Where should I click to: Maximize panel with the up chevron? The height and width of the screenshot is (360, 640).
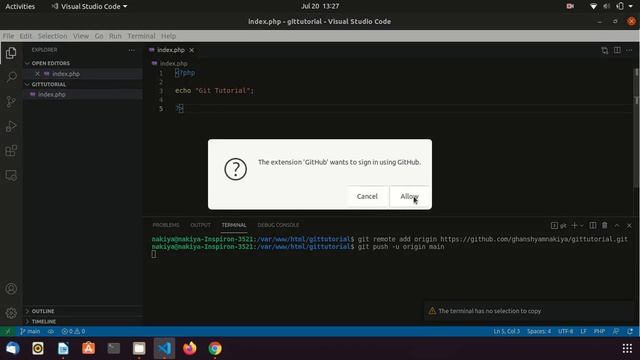(617, 225)
